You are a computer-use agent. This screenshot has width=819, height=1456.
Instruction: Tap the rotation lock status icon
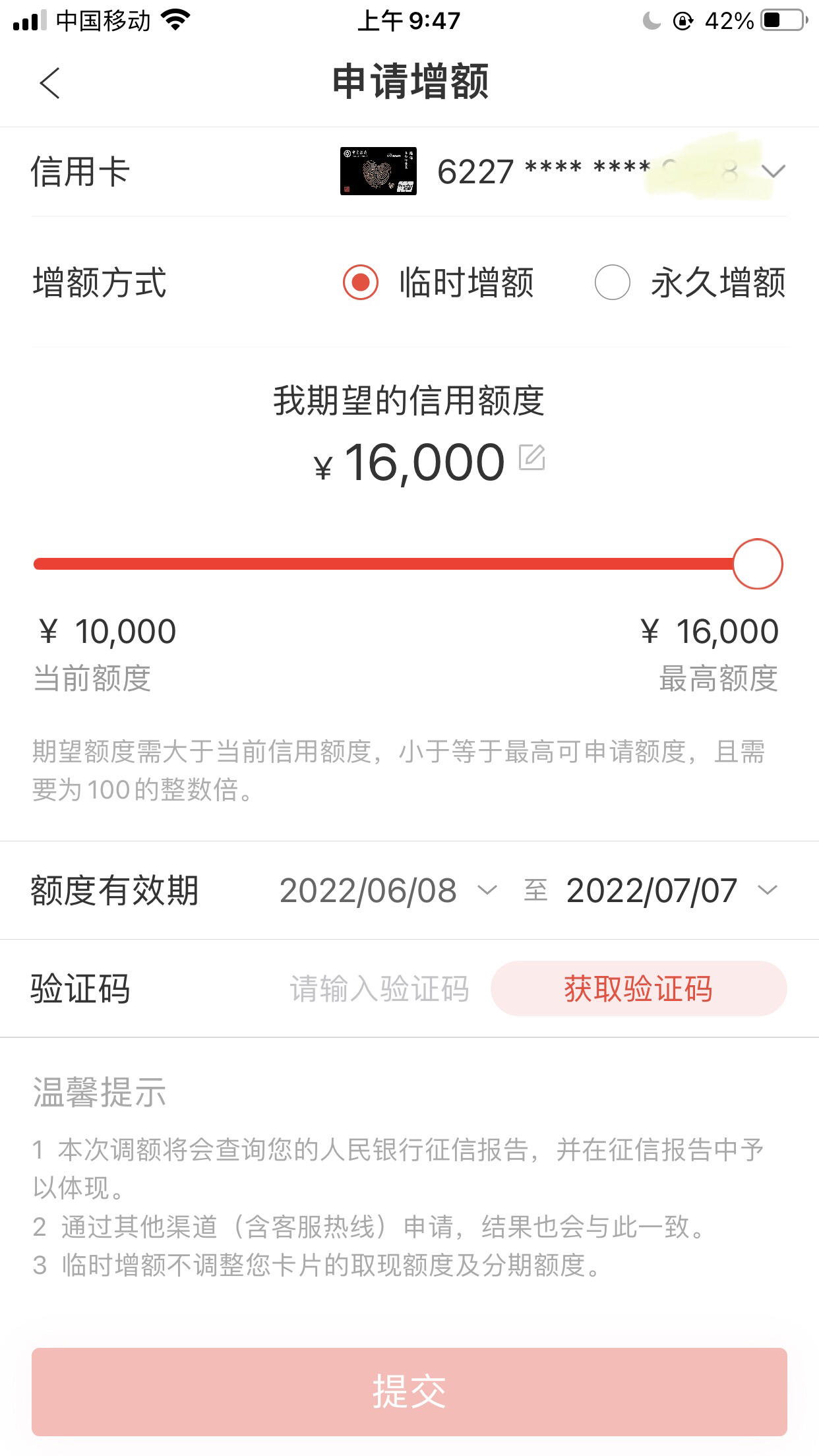tap(683, 21)
